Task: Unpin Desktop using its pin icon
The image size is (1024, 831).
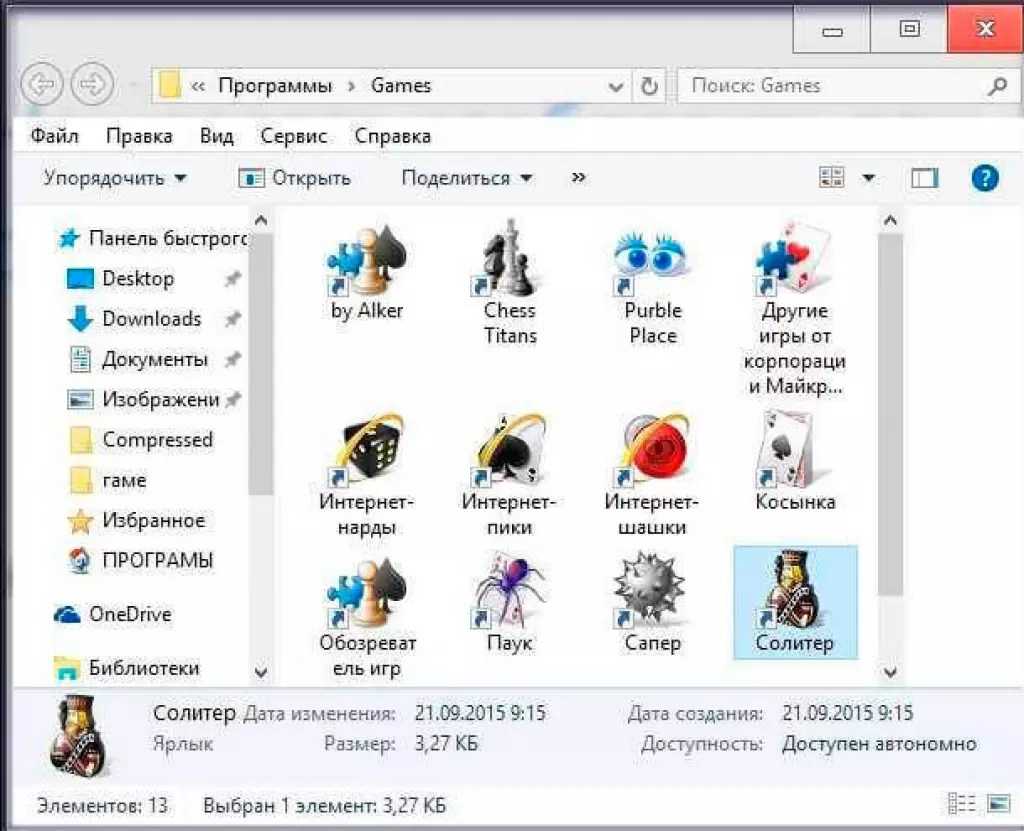Action: pos(232,279)
